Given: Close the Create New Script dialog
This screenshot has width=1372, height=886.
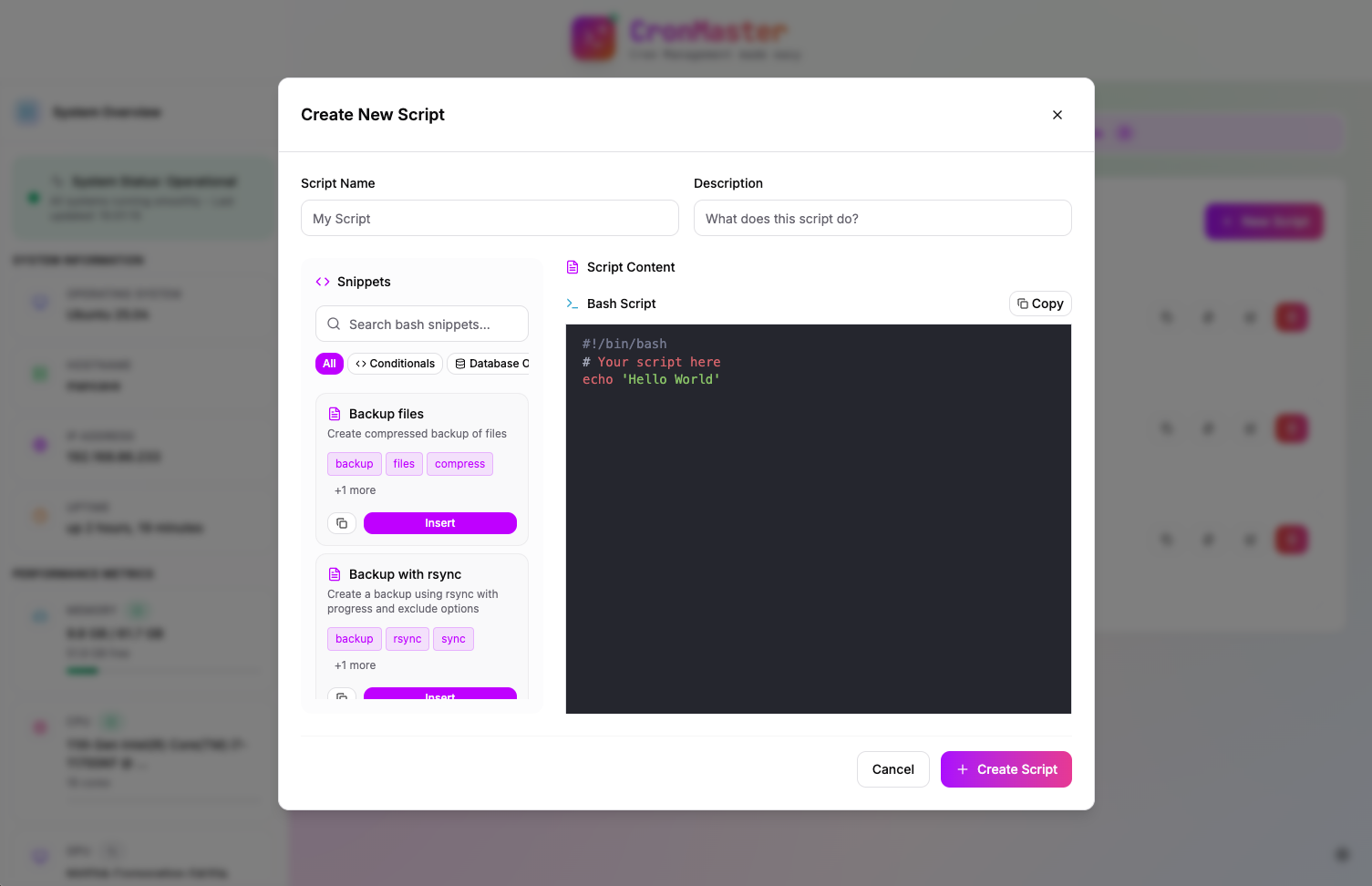Looking at the screenshot, I should [1057, 115].
